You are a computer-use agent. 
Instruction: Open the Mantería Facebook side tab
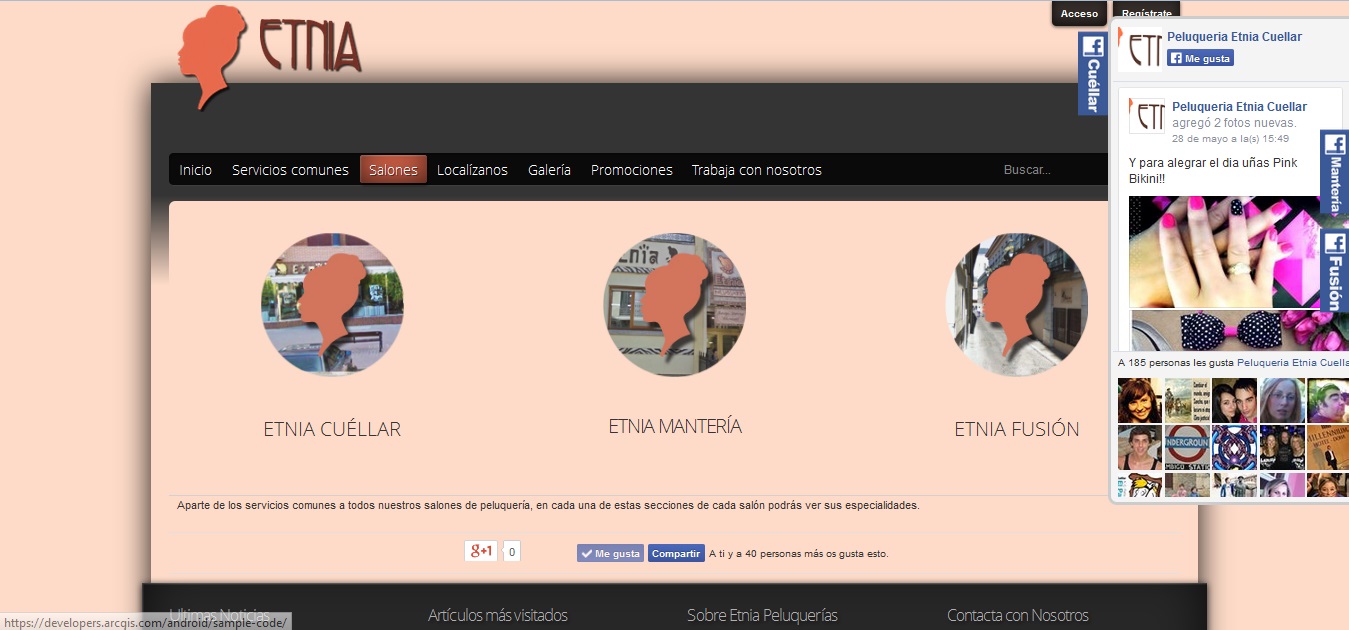point(1334,172)
